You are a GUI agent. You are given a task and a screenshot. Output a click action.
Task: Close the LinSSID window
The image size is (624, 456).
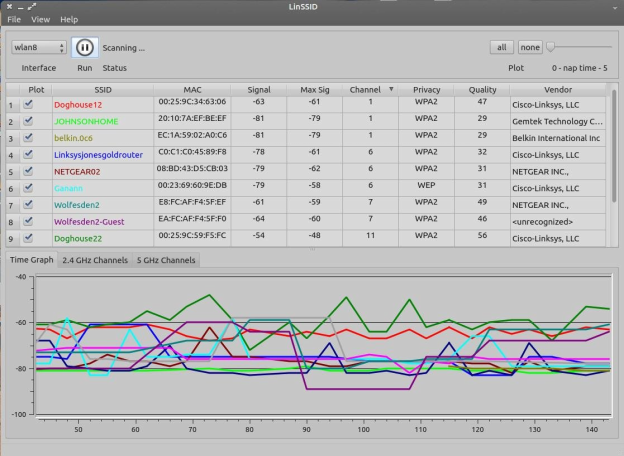(x=9, y=6)
